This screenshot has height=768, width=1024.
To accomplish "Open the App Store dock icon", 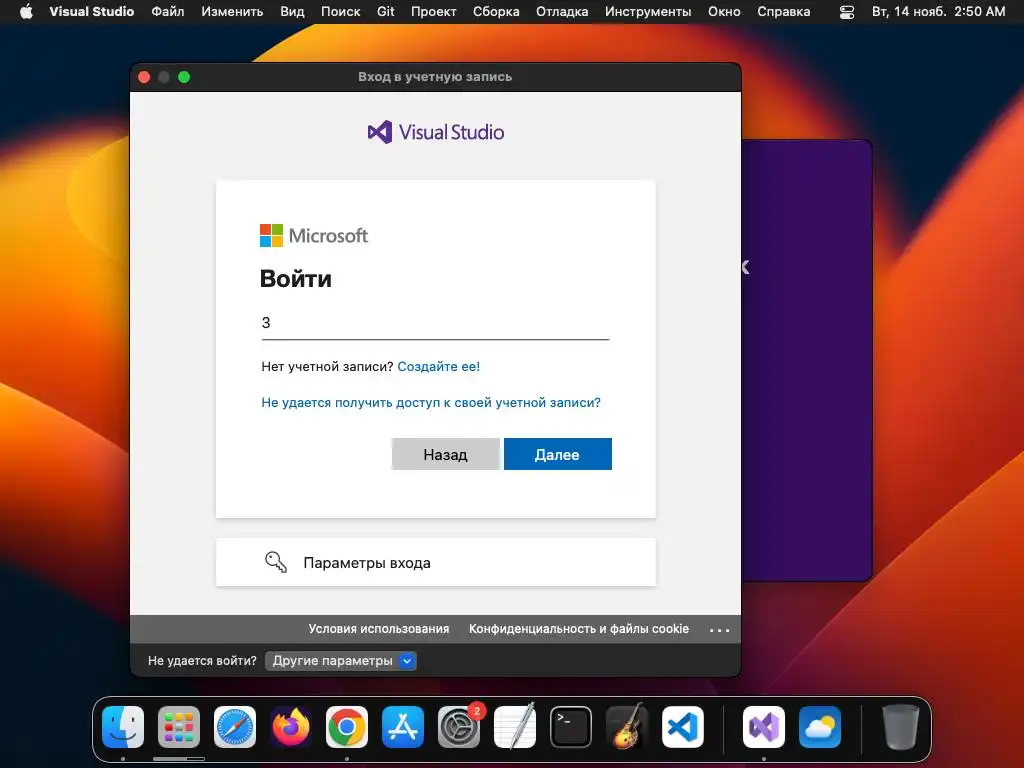I will pos(403,727).
